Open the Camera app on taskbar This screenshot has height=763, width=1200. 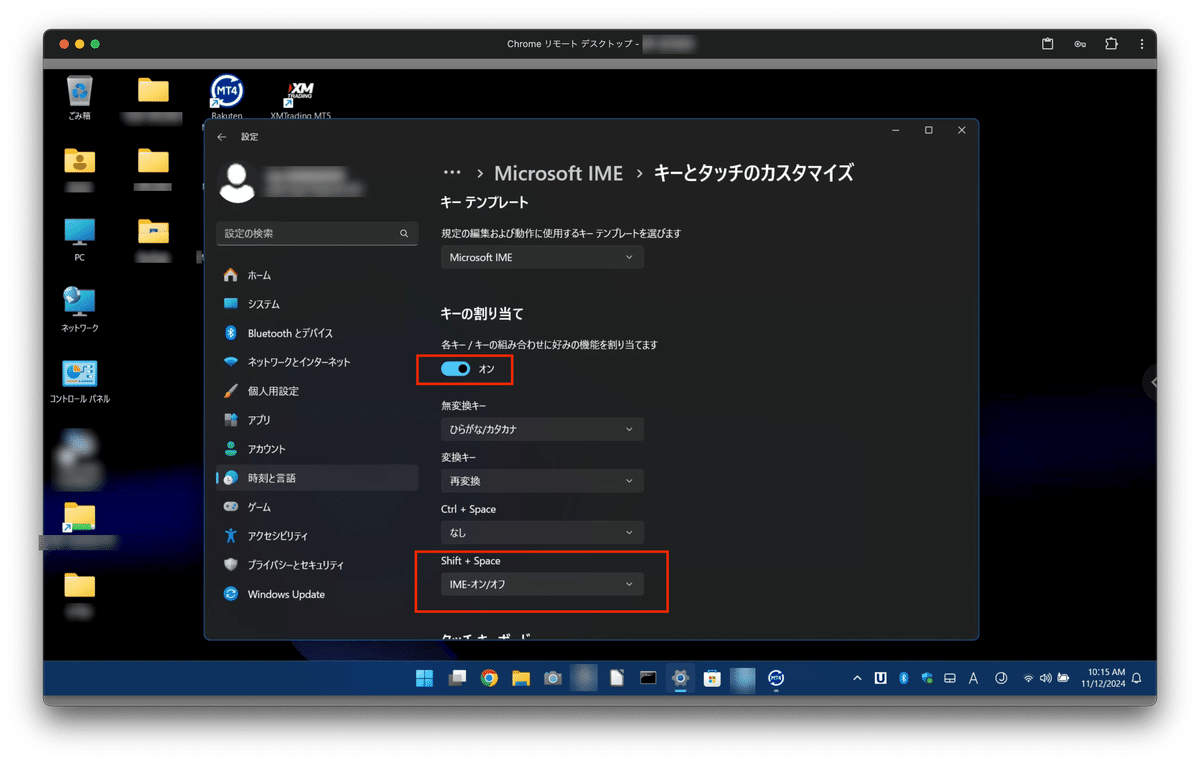(553, 678)
